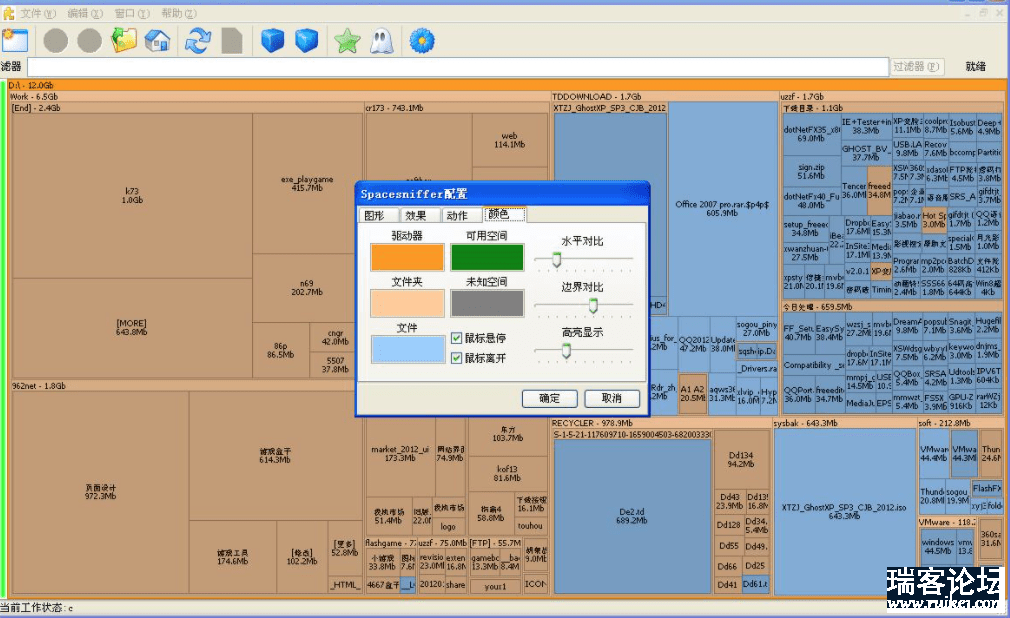This screenshot has height=618, width=1010.
Task: Select the Office 2007 pro.rar file block
Action: tap(722, 208)
